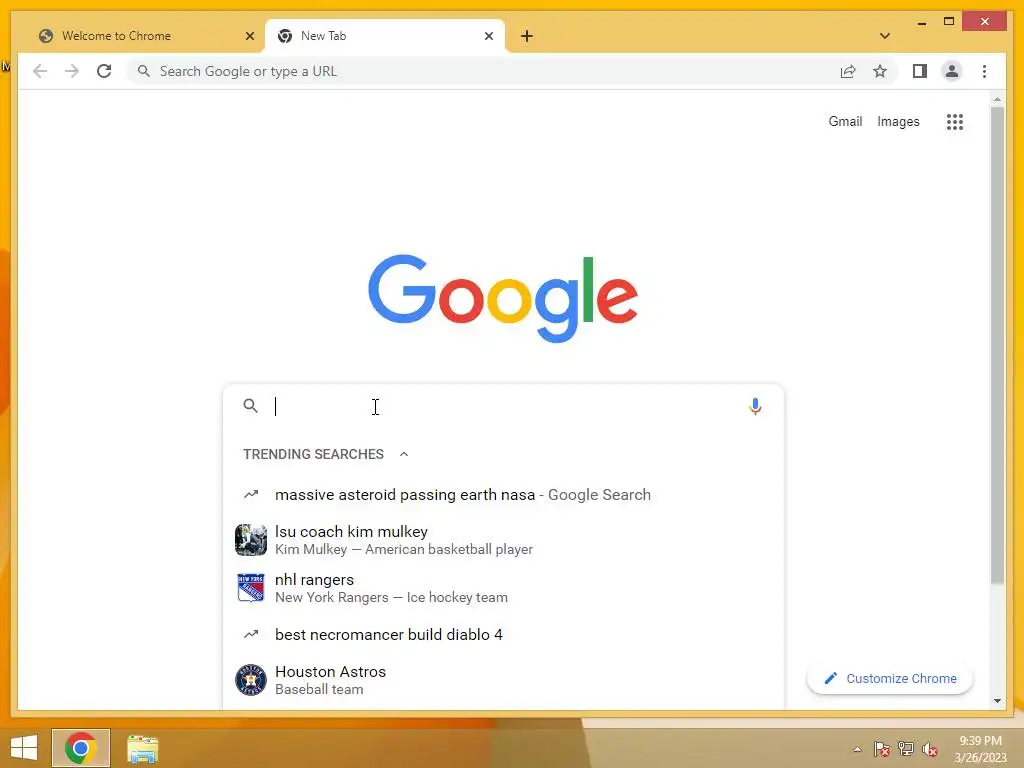Go back with the browser back arrow
This screenshot has width=1024, height=768.
40,71
